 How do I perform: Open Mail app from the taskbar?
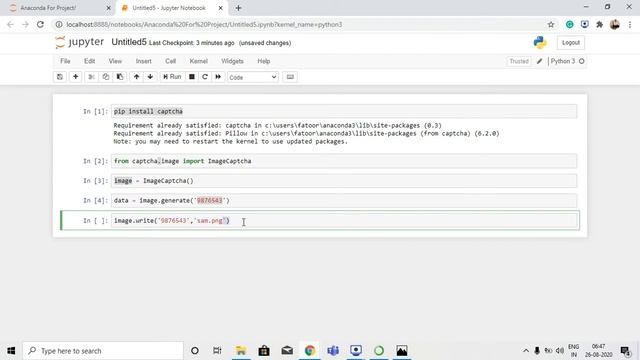pos(287,351)
